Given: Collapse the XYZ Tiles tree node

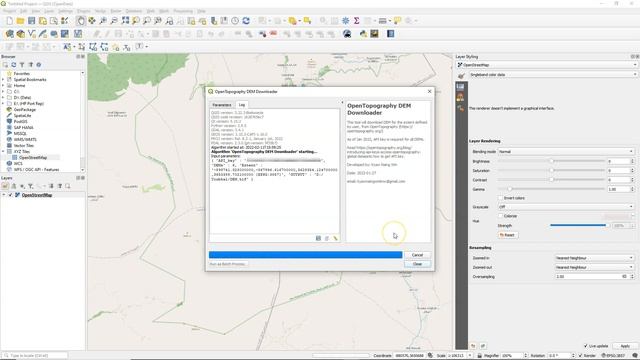Looking at the screenshot, I should point(3,151).
